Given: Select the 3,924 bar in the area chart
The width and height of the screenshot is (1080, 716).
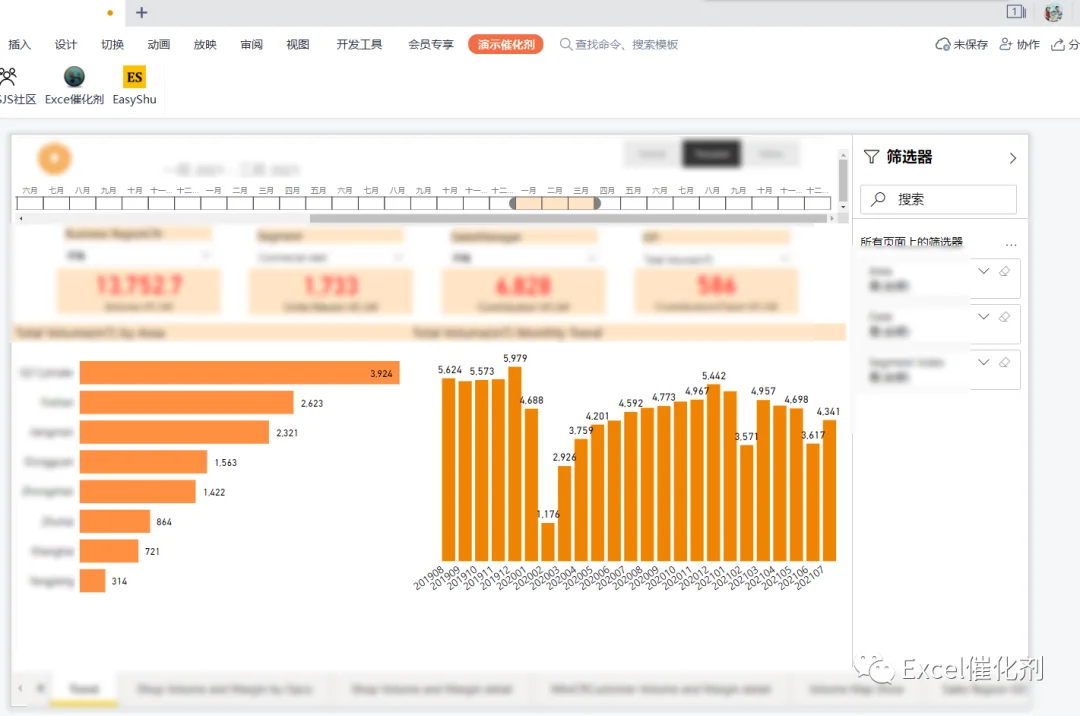Looking at the screenshot, I should [x=240, y=373].
